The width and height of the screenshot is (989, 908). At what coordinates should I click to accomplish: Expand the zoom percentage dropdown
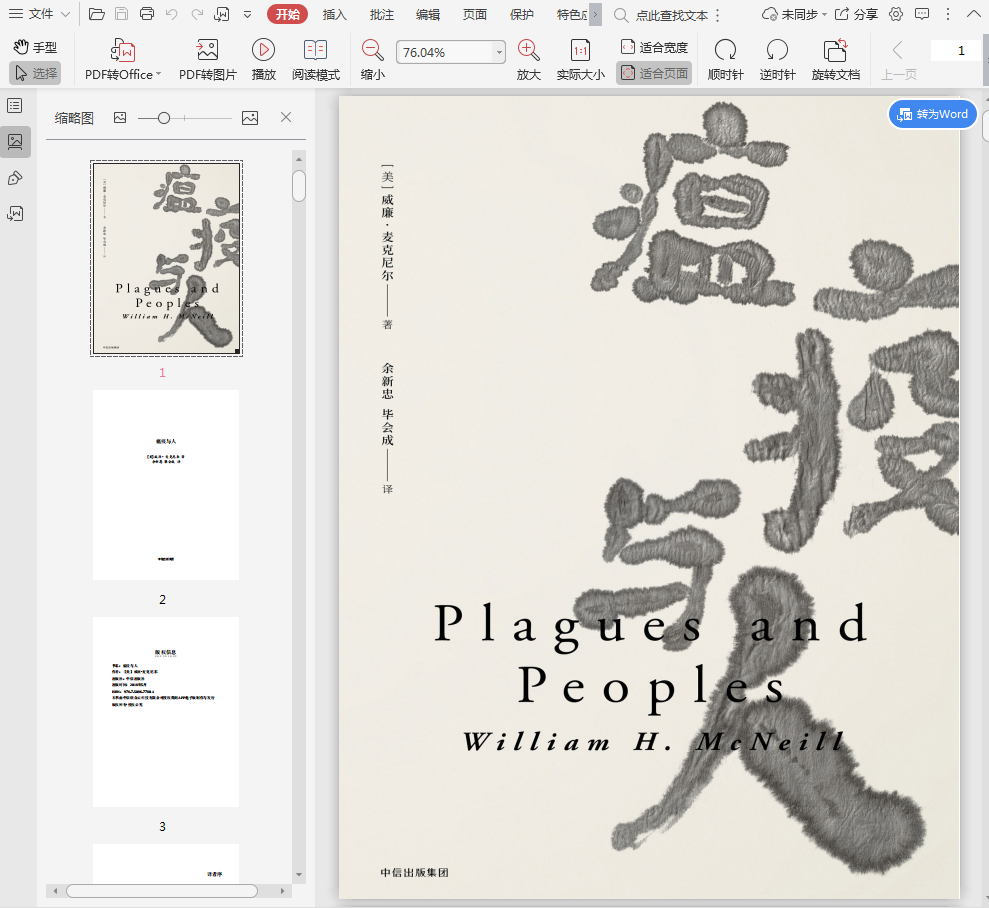click(499, 52)
